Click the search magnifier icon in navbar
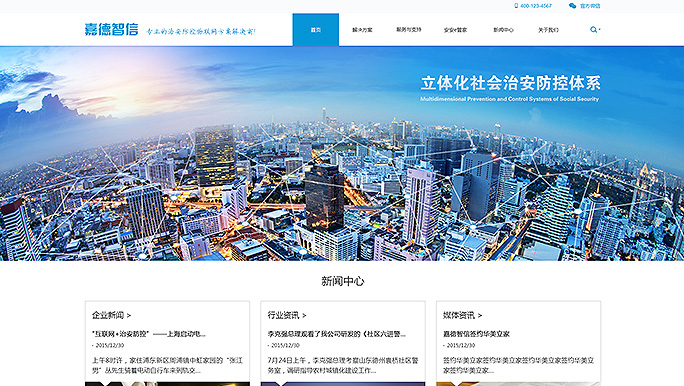Viewport: 684px width, 386px height. click(x=593, y=30)
